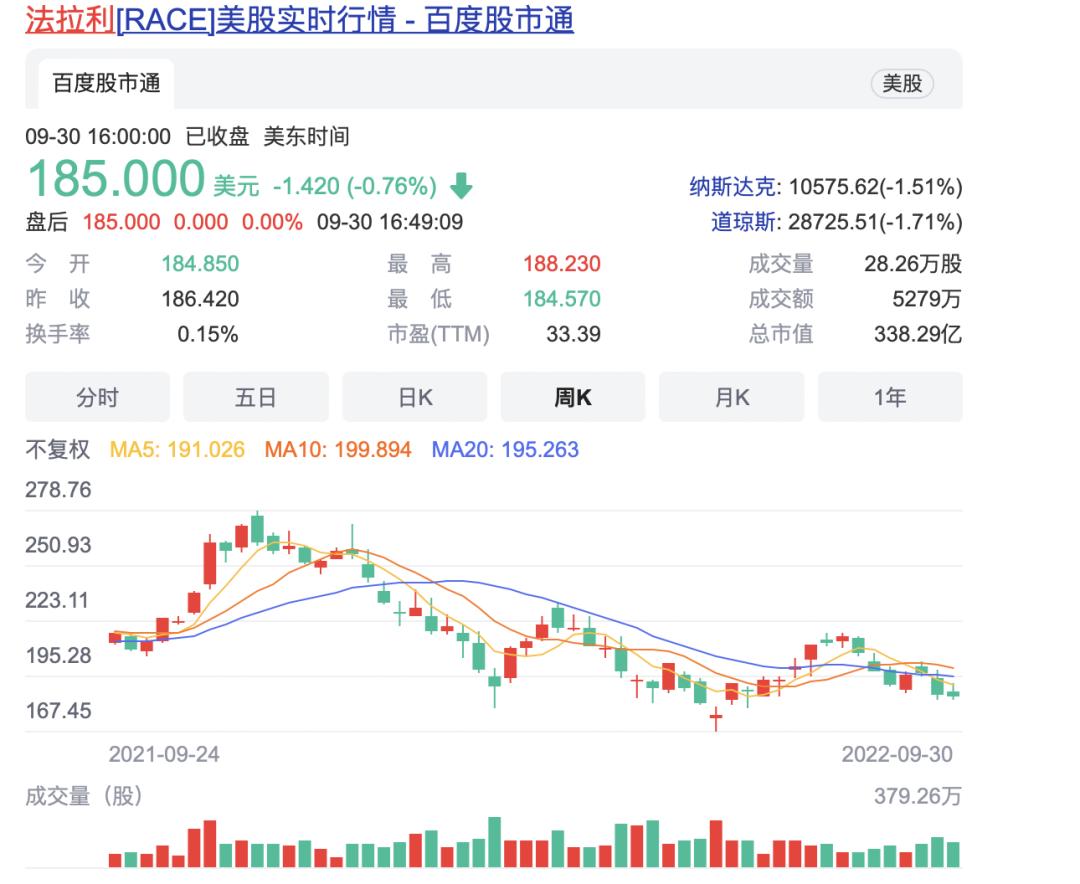Select the 周K chart tab
The image size is (1080, 884).
[x=573, y=397]
